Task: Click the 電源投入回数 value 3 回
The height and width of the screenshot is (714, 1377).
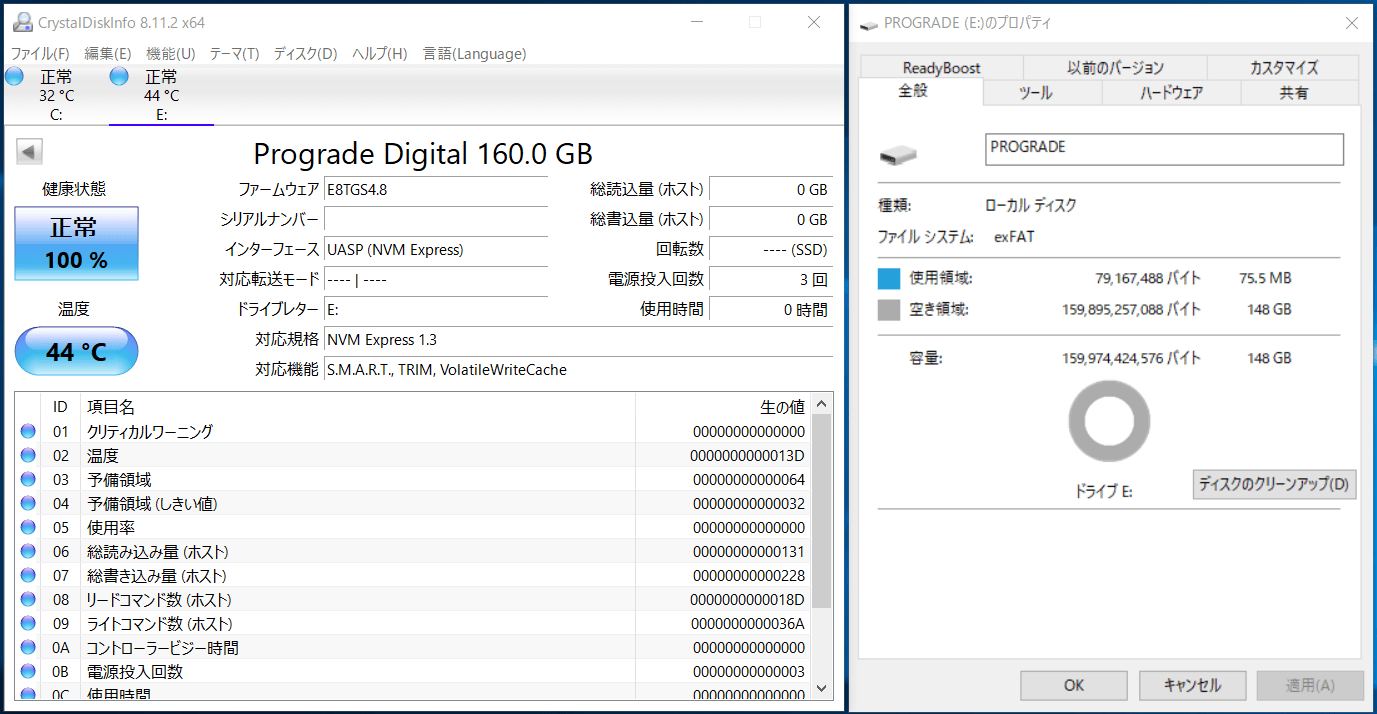Action: (771, 279)
